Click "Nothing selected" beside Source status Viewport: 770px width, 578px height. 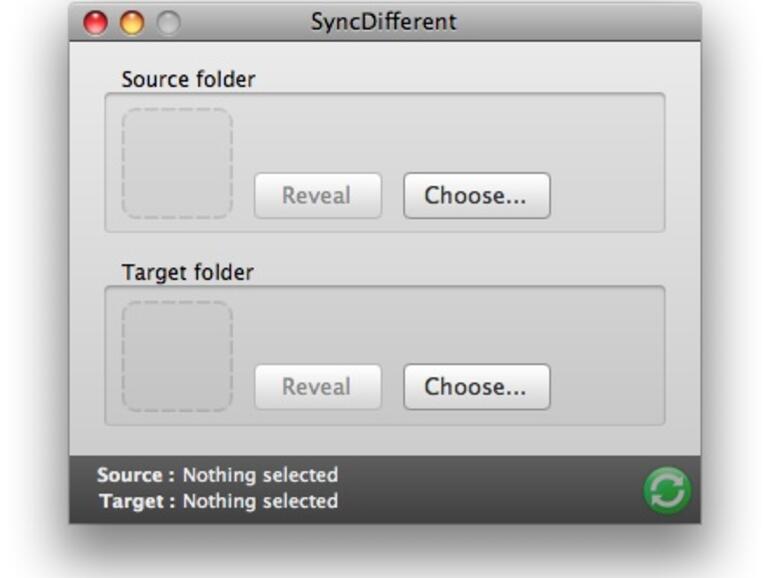(260, 475)
